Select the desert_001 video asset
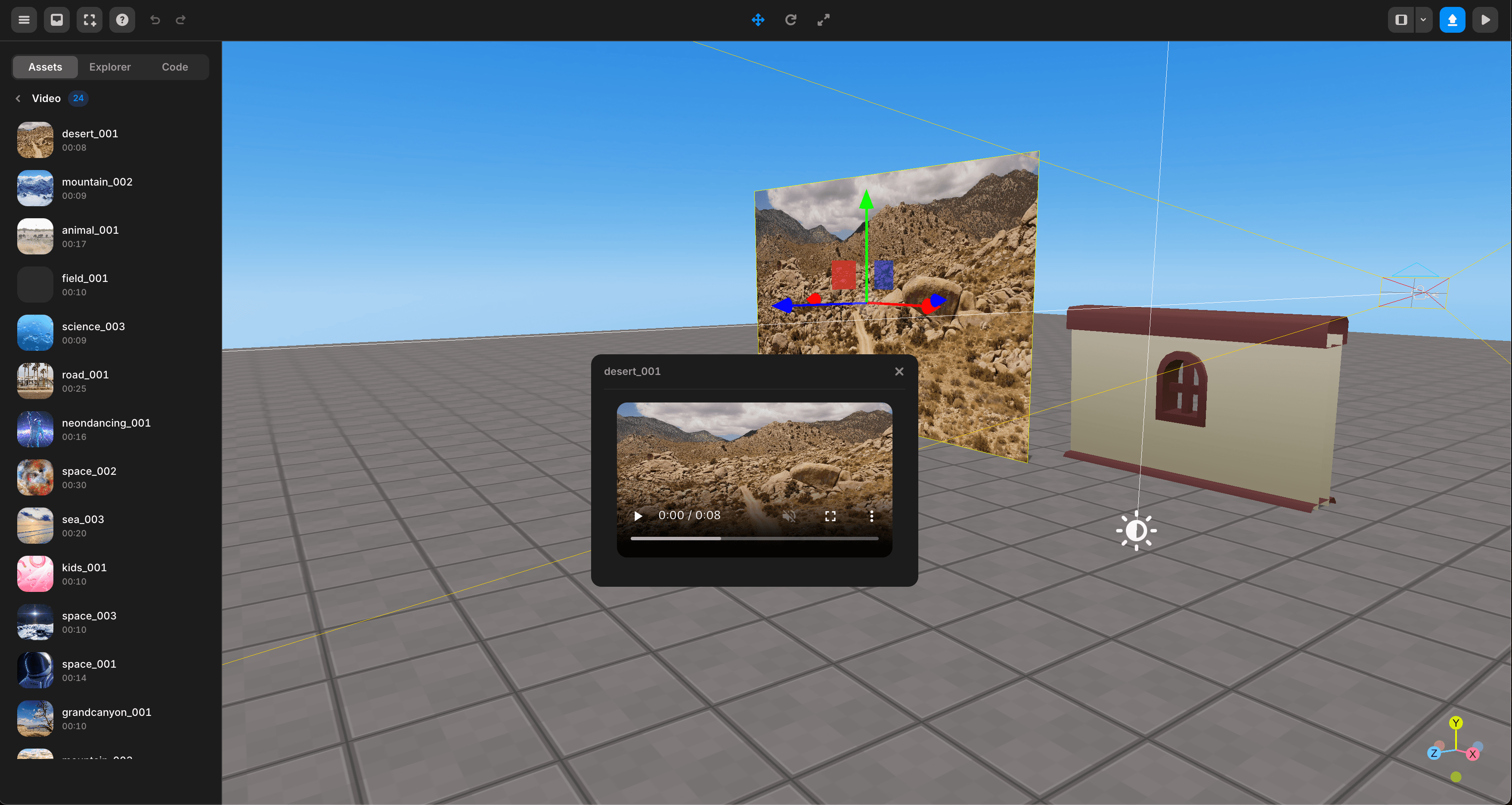The width and height of the screenshot is (1512, 805). (x=110, y=140)
